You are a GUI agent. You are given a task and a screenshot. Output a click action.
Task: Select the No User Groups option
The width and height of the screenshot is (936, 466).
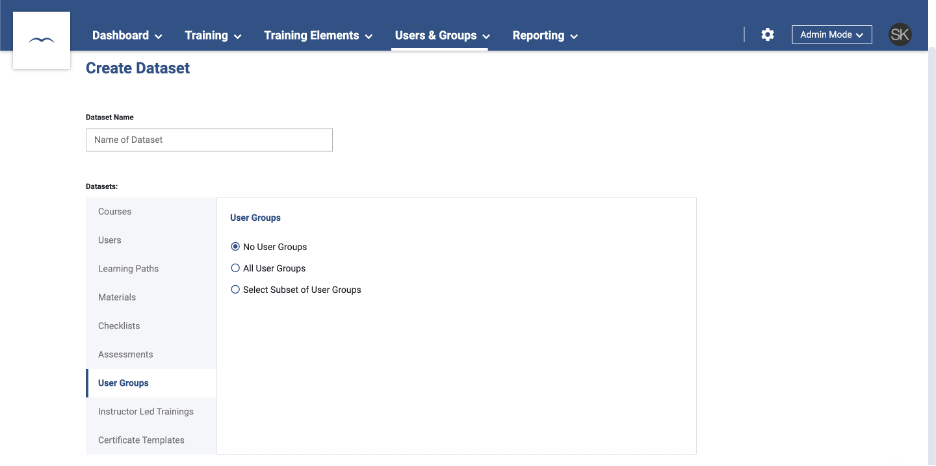coord(269,246)
